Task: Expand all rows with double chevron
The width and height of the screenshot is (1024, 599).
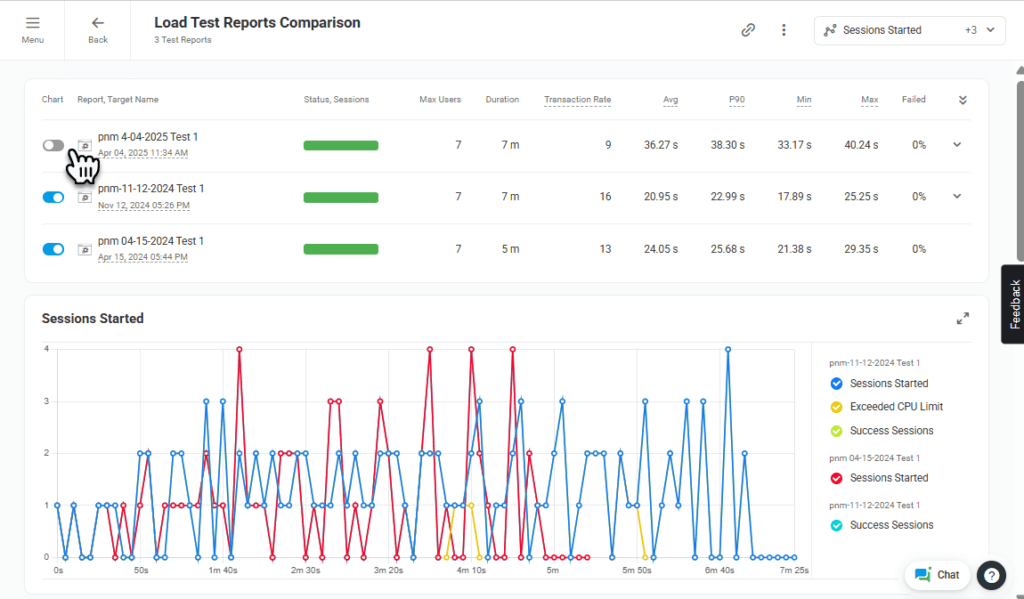Action: 962,100
